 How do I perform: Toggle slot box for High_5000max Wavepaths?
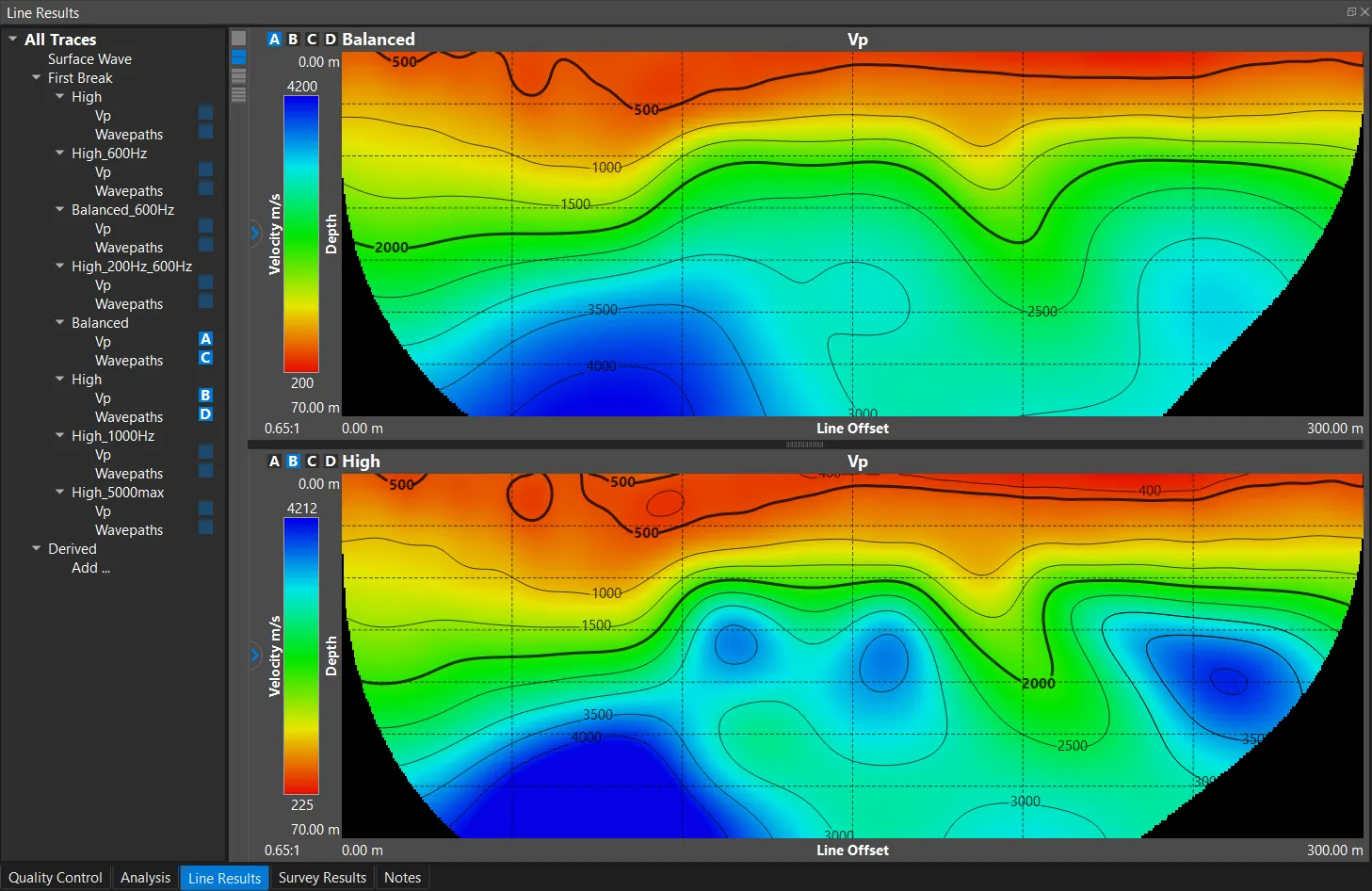click(205, 527)
